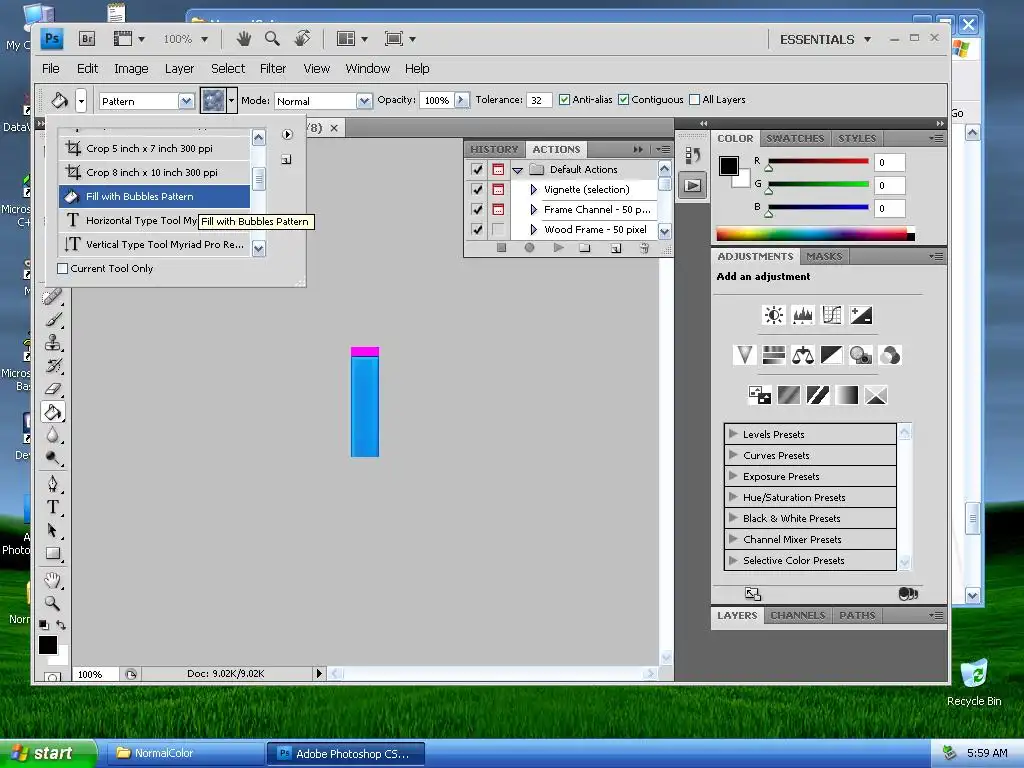Open the Pattern fill source dropdown
Screen dimensions: 1024x768
pos(186,101)
